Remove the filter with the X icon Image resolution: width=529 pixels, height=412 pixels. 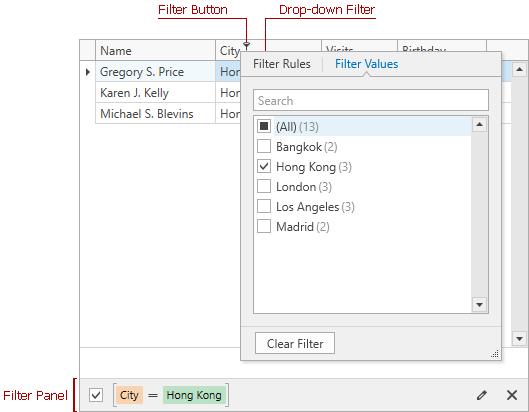pos(512,395)
